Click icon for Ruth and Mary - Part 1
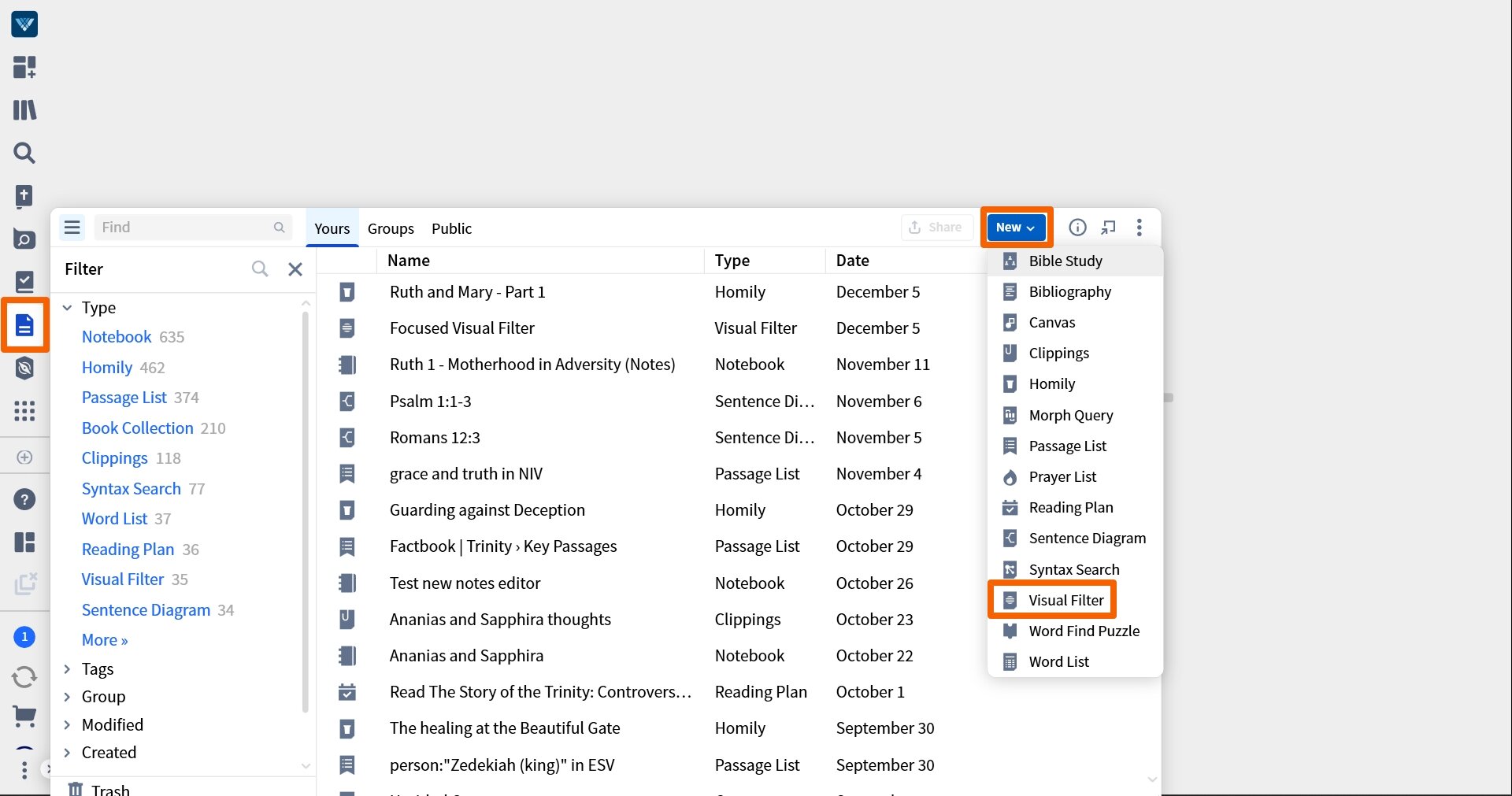Viewport: 1512px width, 796px height. (346, 292)
